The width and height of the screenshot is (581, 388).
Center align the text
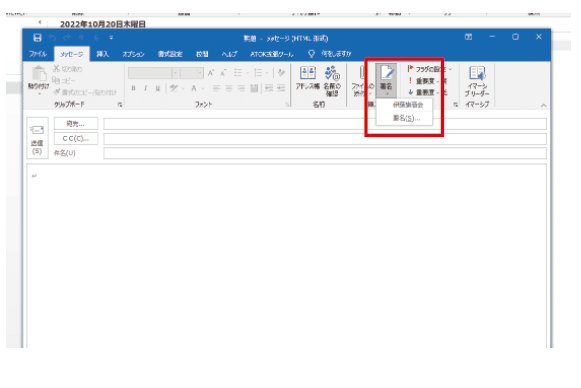[229, 88]
